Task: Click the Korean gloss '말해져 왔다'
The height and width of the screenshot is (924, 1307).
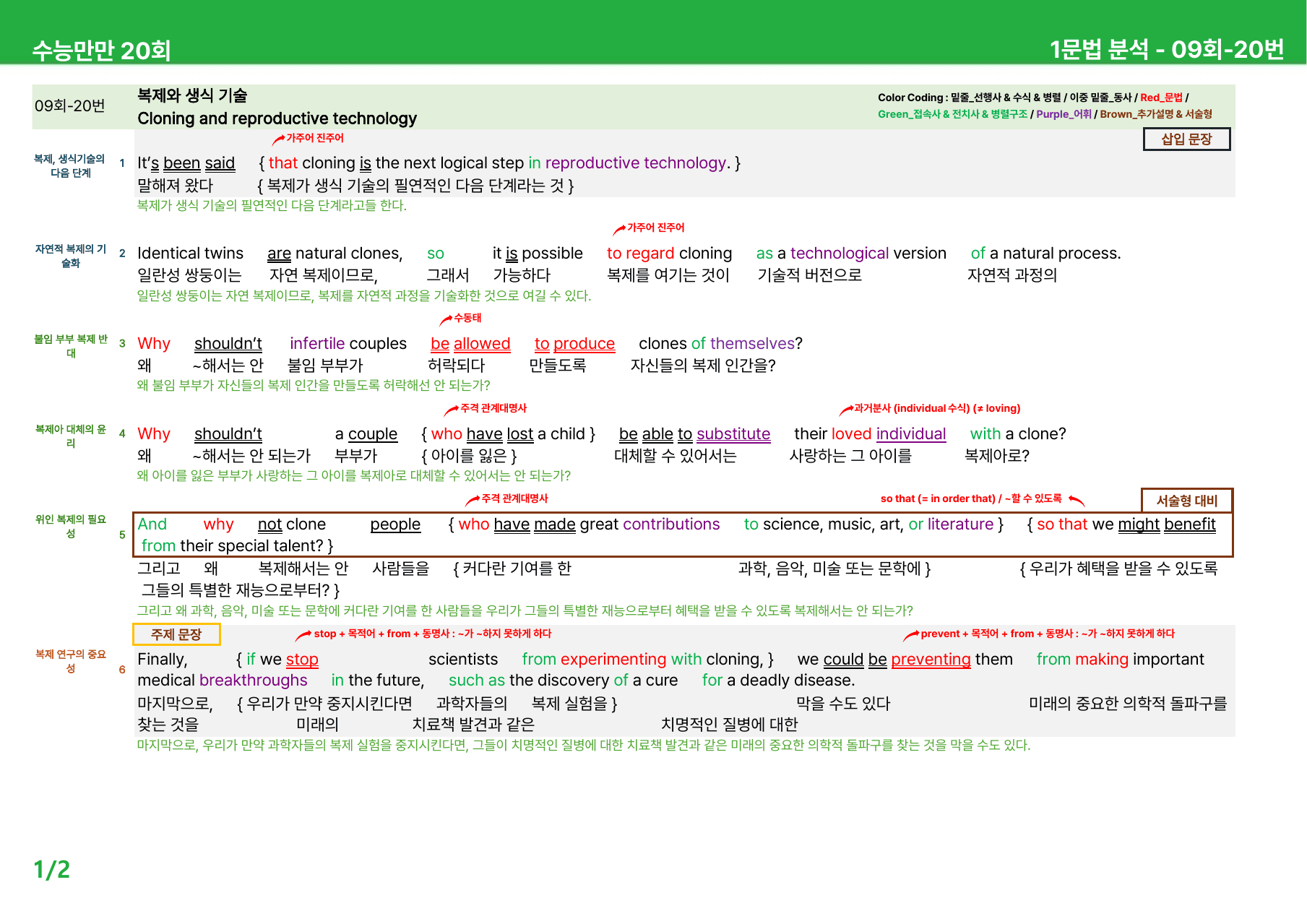Action: (176, 186)
